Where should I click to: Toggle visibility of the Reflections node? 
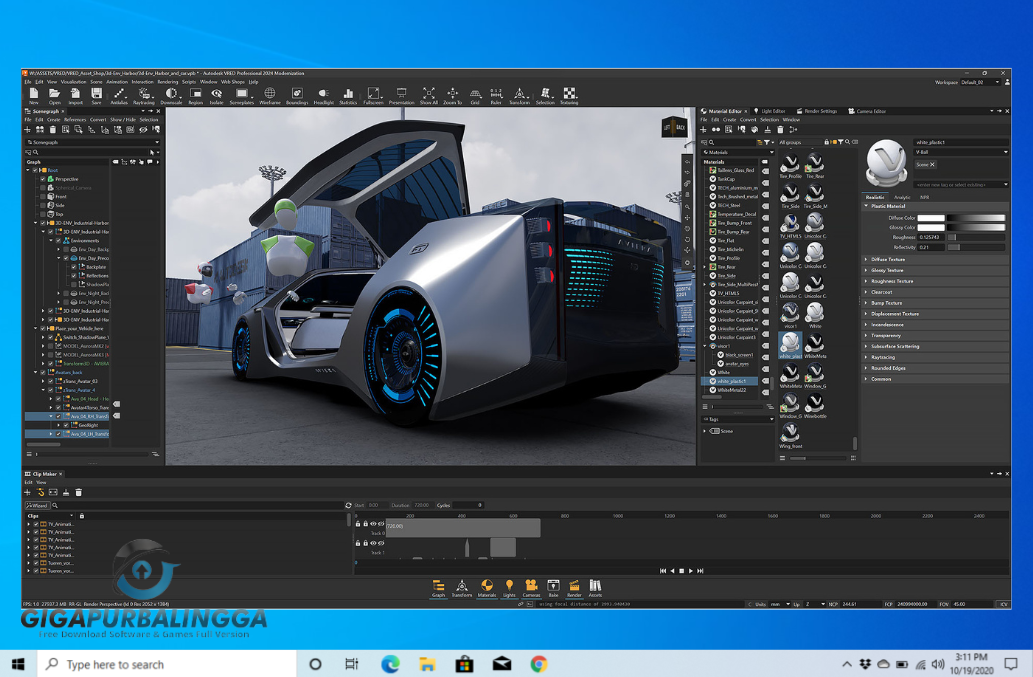coord(74,276)
